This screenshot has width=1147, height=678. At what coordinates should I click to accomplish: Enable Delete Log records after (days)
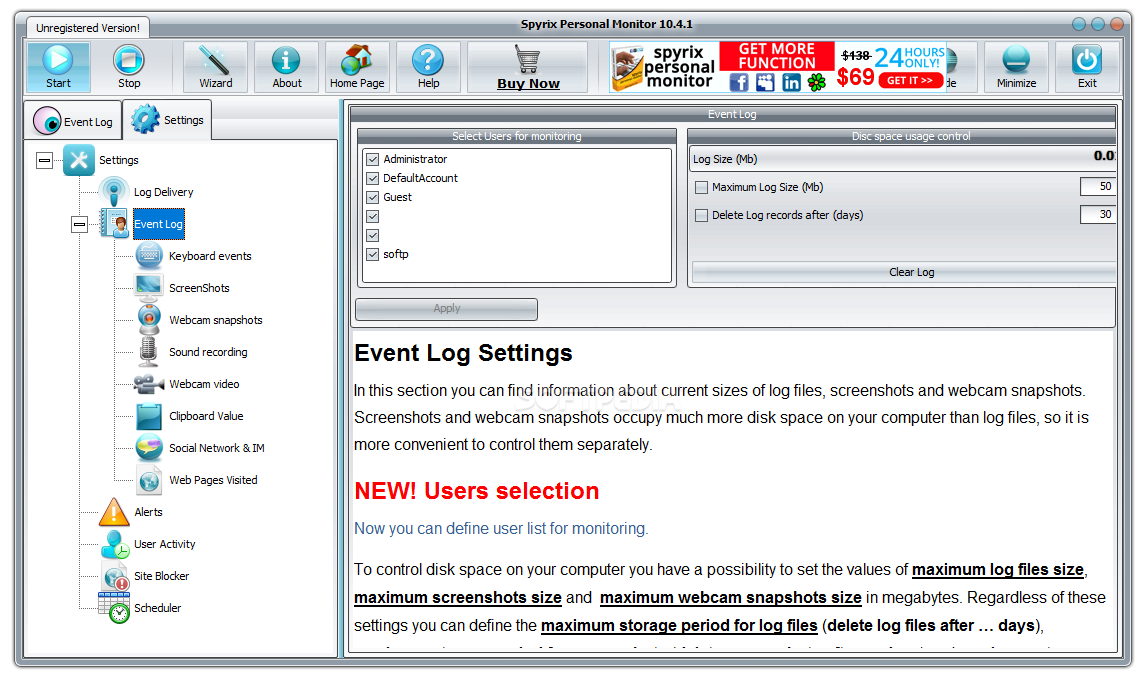tap(702, 215)
